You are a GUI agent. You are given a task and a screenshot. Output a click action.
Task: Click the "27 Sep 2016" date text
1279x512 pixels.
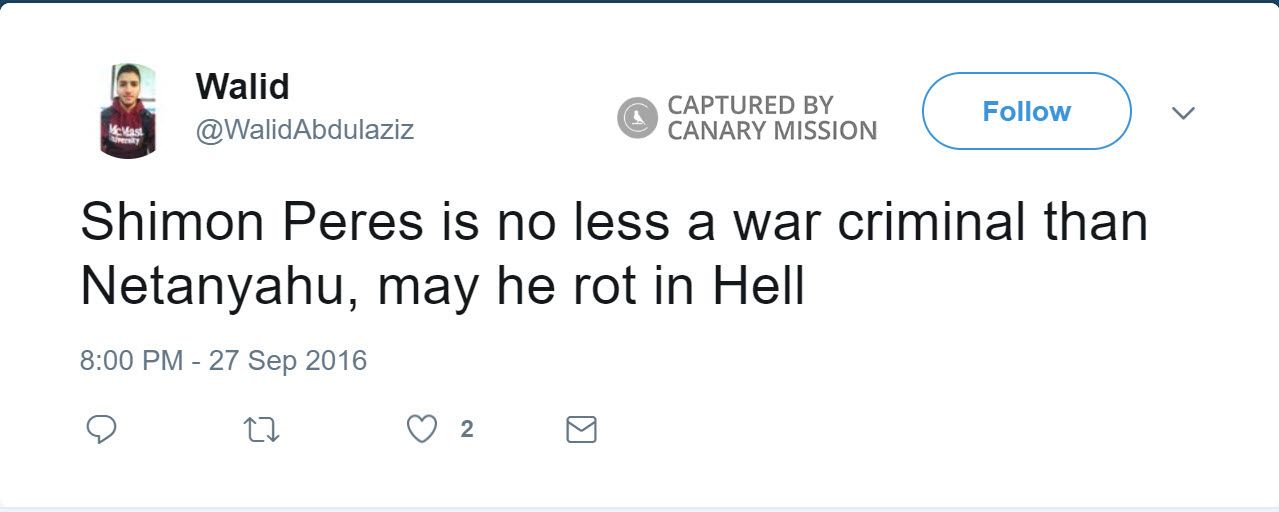pos(288,360)
